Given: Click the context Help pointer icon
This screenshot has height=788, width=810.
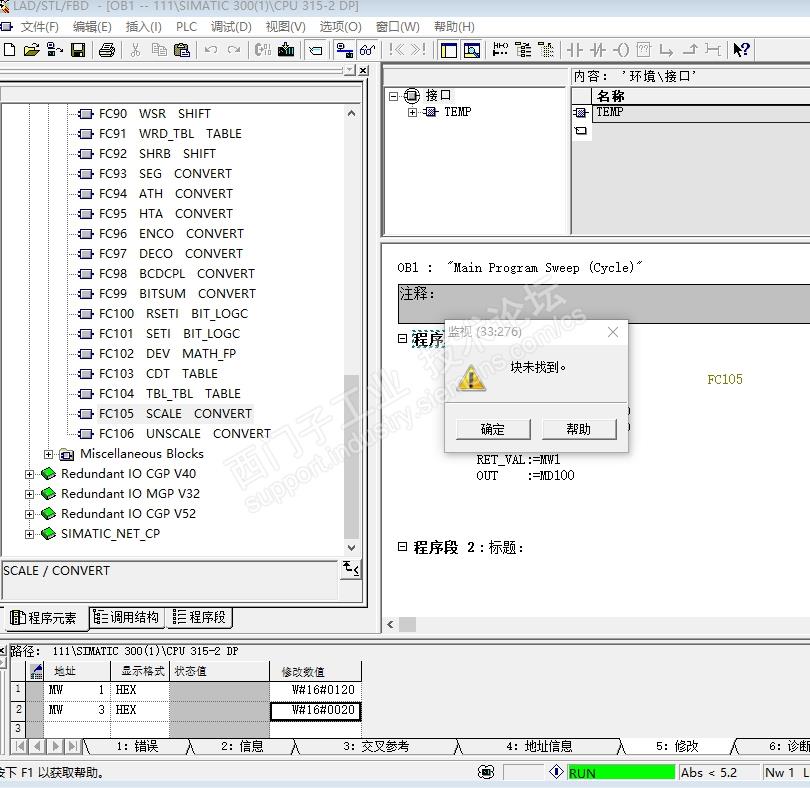Looking at the screenshot, I should click(x=742, y=50).
